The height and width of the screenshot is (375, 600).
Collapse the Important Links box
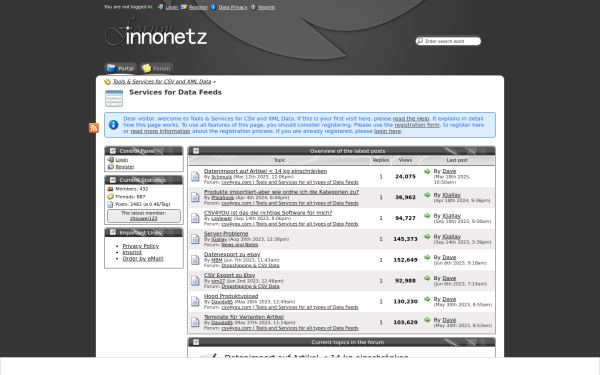pyautogui.click(x=113, y=232)
